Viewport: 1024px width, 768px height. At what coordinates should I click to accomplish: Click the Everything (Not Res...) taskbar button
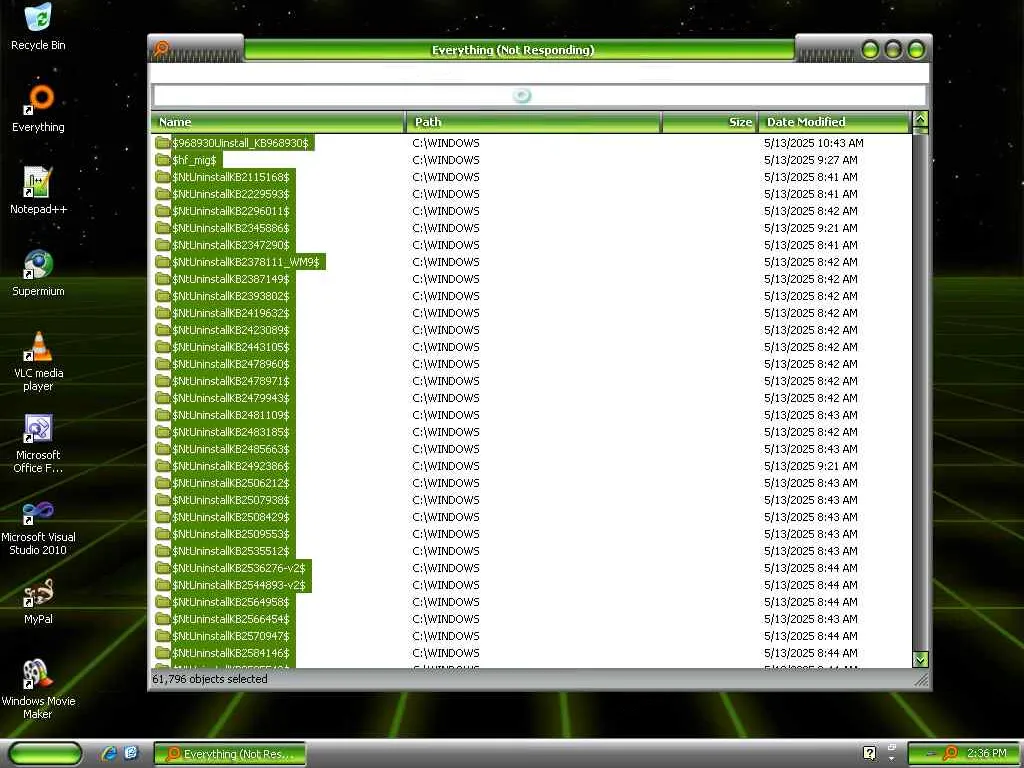point(230,754)
